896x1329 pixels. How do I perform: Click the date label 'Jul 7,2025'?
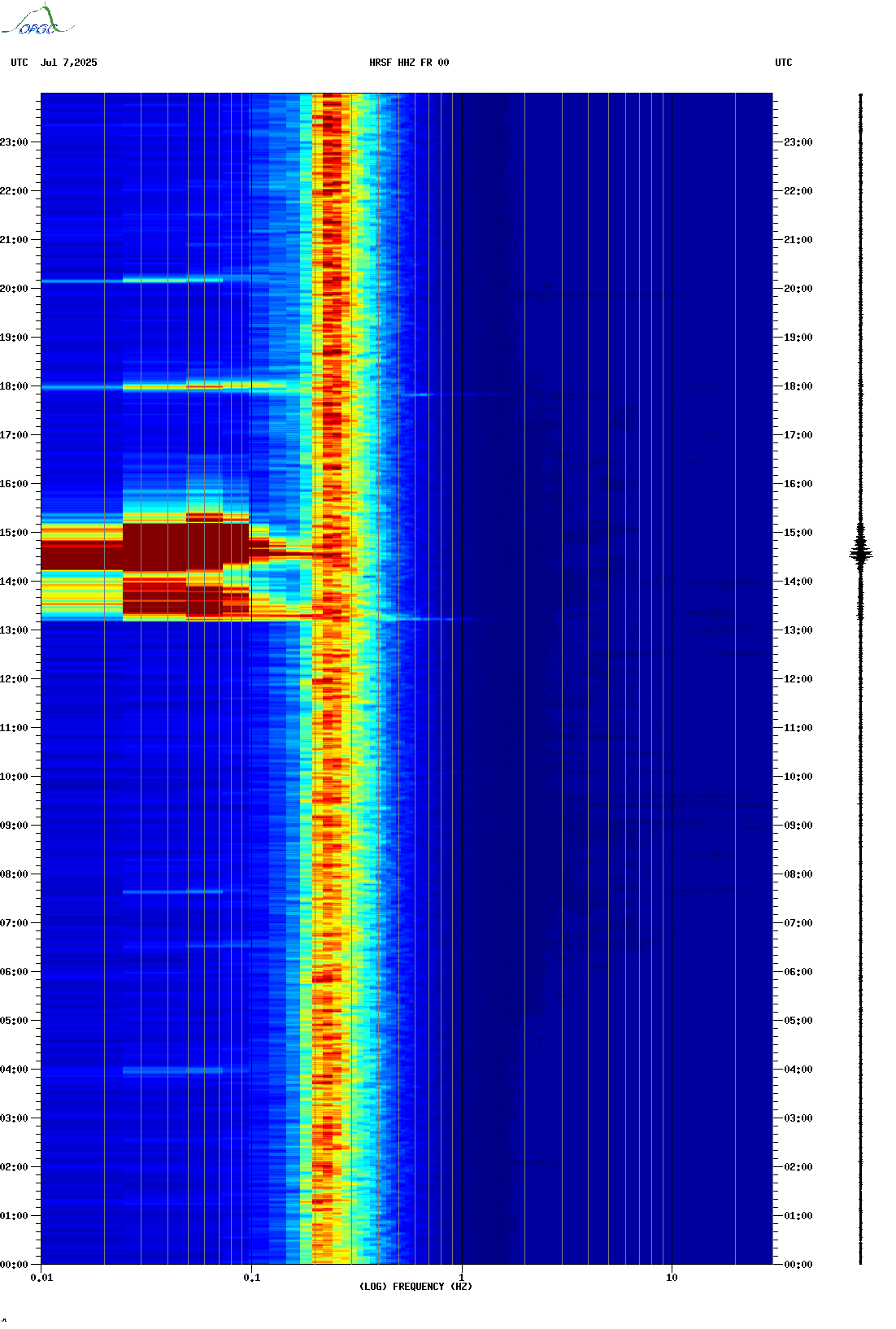click(69, 63)
